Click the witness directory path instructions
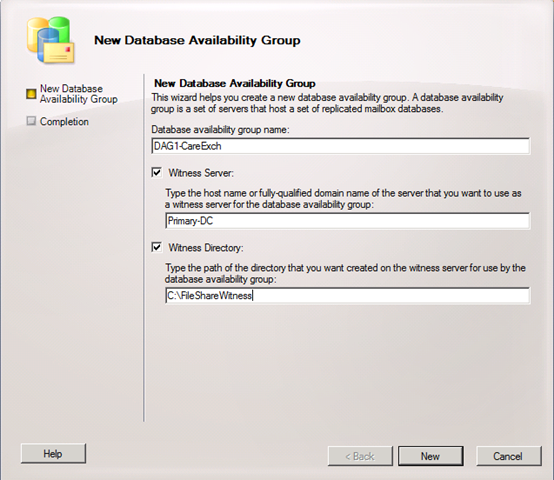This screenshot has height=480, width=554. click(345, 273)
